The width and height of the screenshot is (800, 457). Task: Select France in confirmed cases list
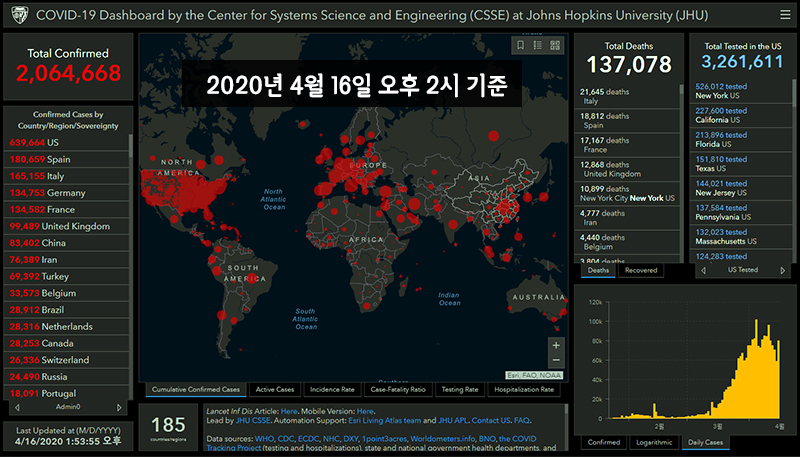click(66, 210)
